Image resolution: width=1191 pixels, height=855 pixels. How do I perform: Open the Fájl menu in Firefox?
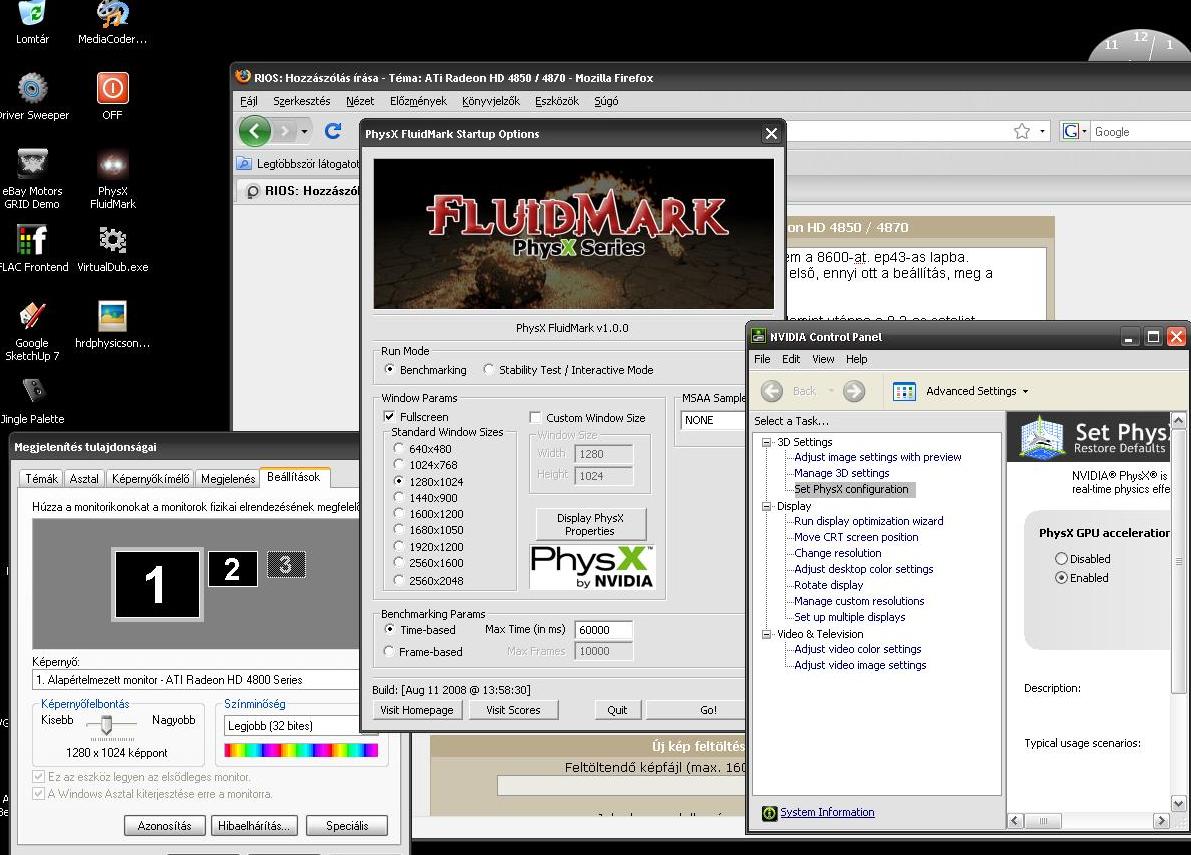[248, 101]
